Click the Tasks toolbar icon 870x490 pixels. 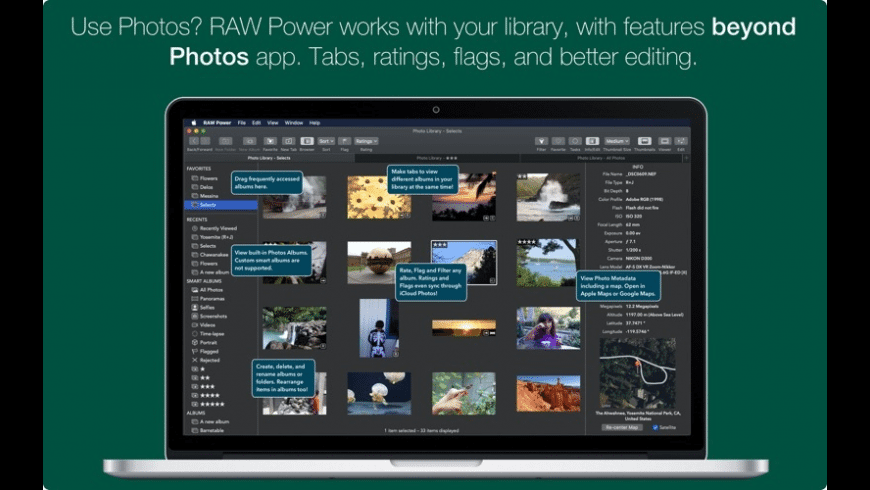pos(575,142)
